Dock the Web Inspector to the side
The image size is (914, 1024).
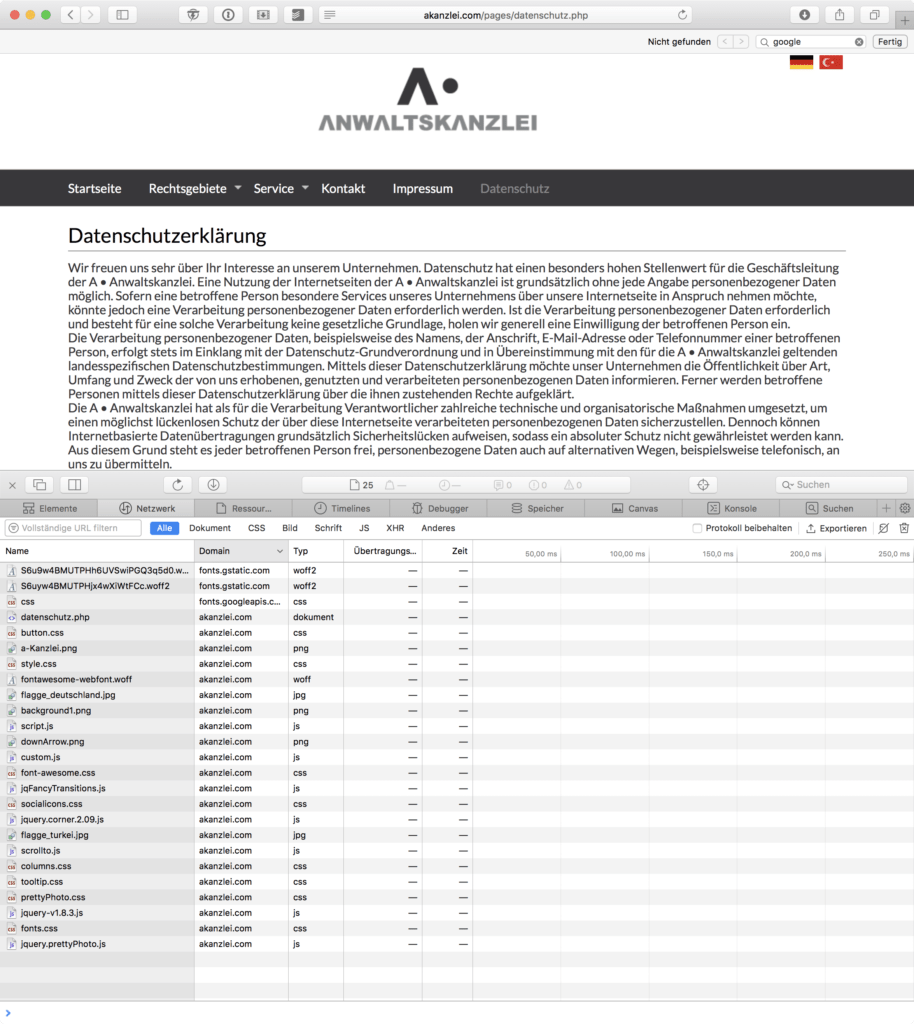pos(73,484)
